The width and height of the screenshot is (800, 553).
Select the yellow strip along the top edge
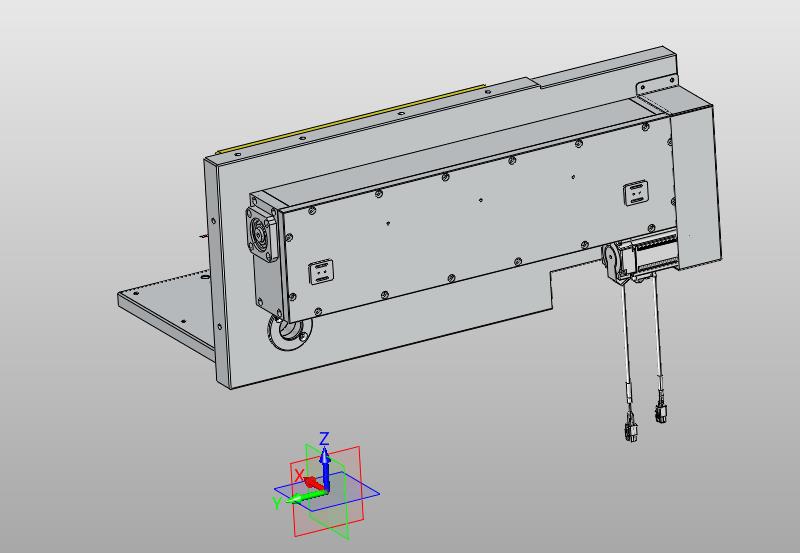(349, 118)
